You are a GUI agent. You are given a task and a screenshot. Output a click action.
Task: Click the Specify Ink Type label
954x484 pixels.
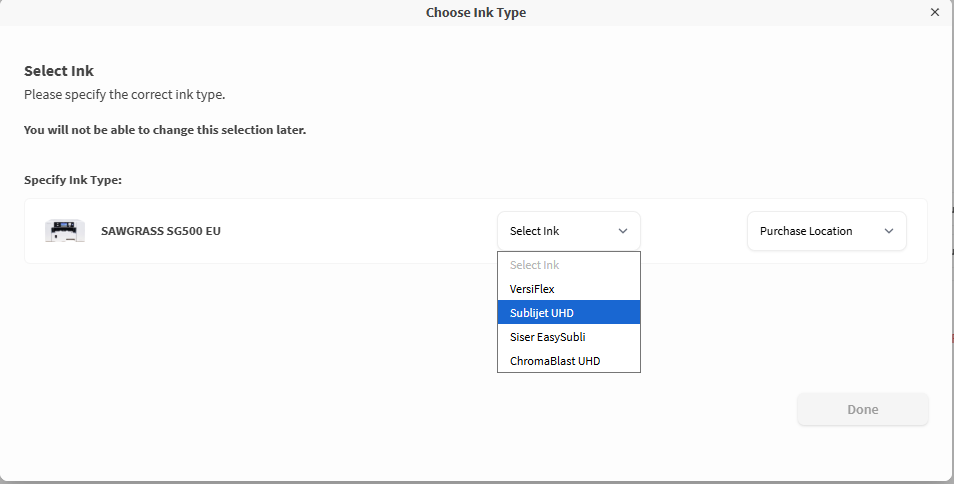73,180
